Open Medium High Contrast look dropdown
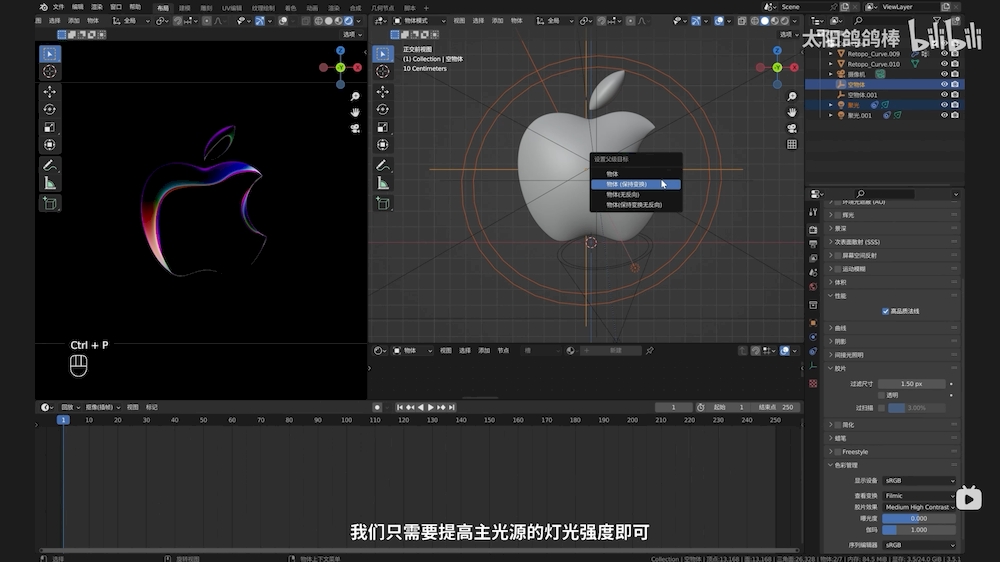 [x=919, y=507]
